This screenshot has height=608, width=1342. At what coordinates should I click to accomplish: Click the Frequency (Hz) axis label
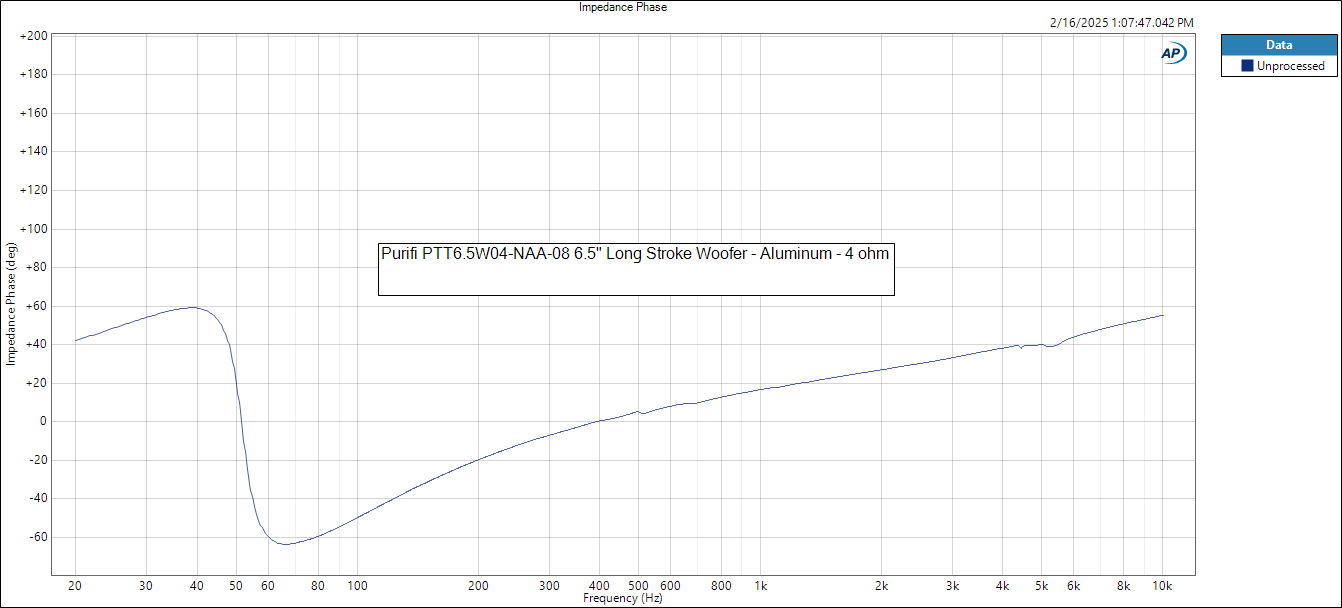[623, 598]
